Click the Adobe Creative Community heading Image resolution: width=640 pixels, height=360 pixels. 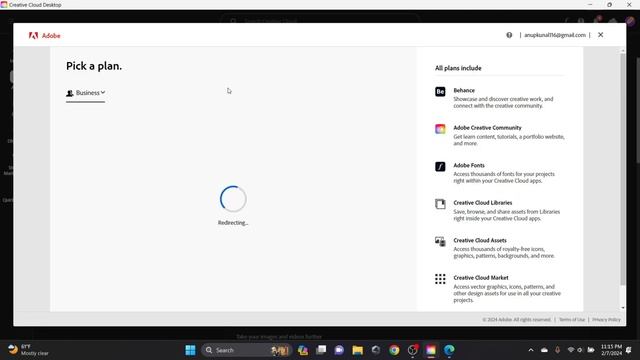(x=487, y=128)
